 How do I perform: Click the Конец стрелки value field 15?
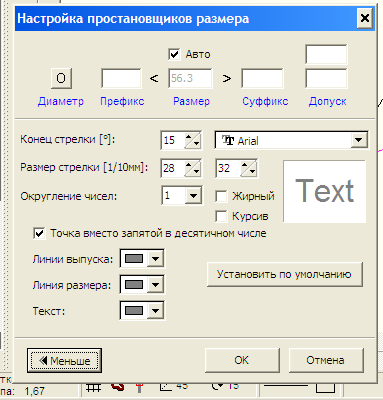click(x=173, y=140)
